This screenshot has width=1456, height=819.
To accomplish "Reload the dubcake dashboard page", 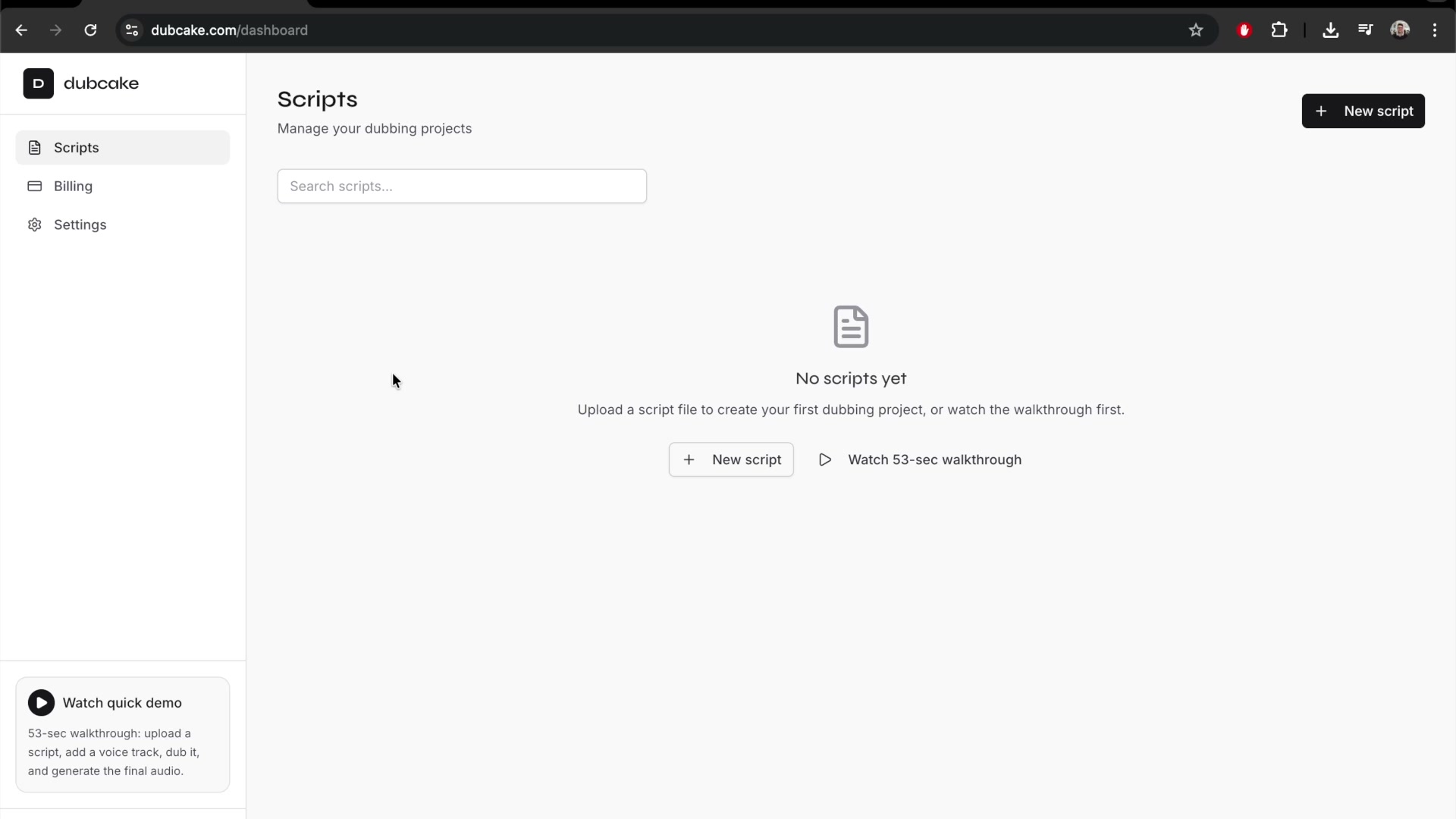I will pyautogui.click(x=90, y=30).
